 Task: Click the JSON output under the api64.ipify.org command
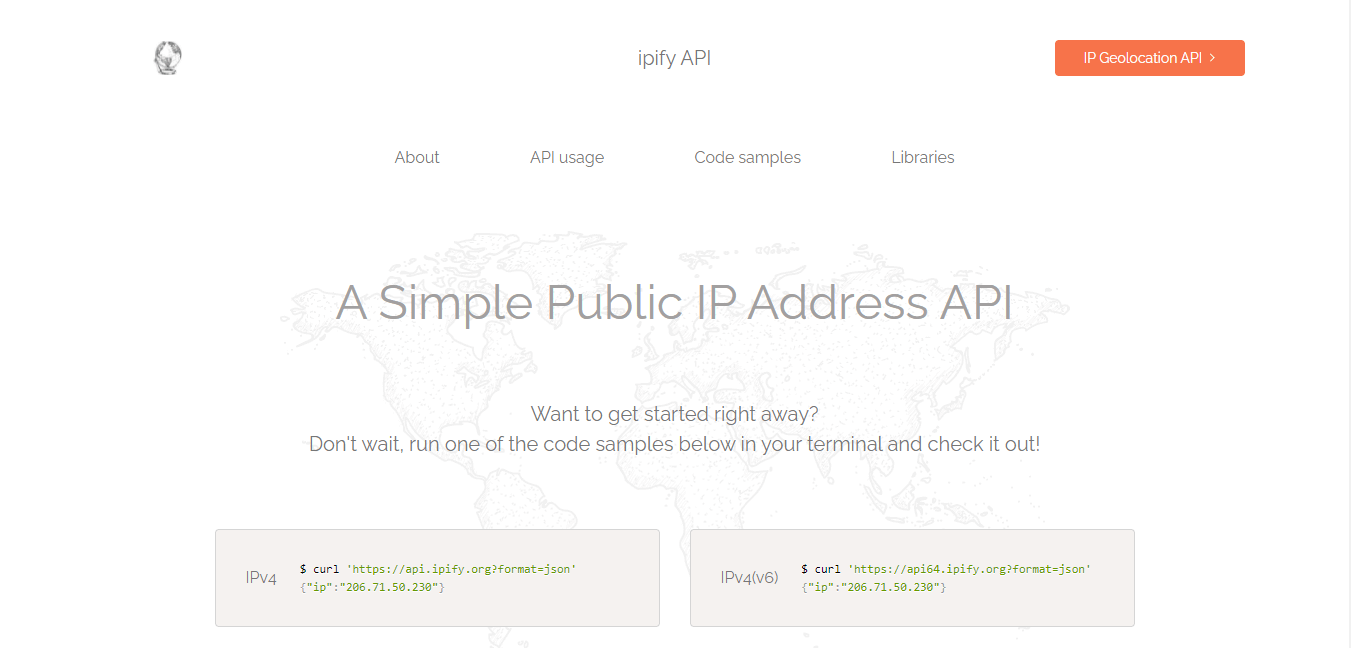tap(874, 587)
